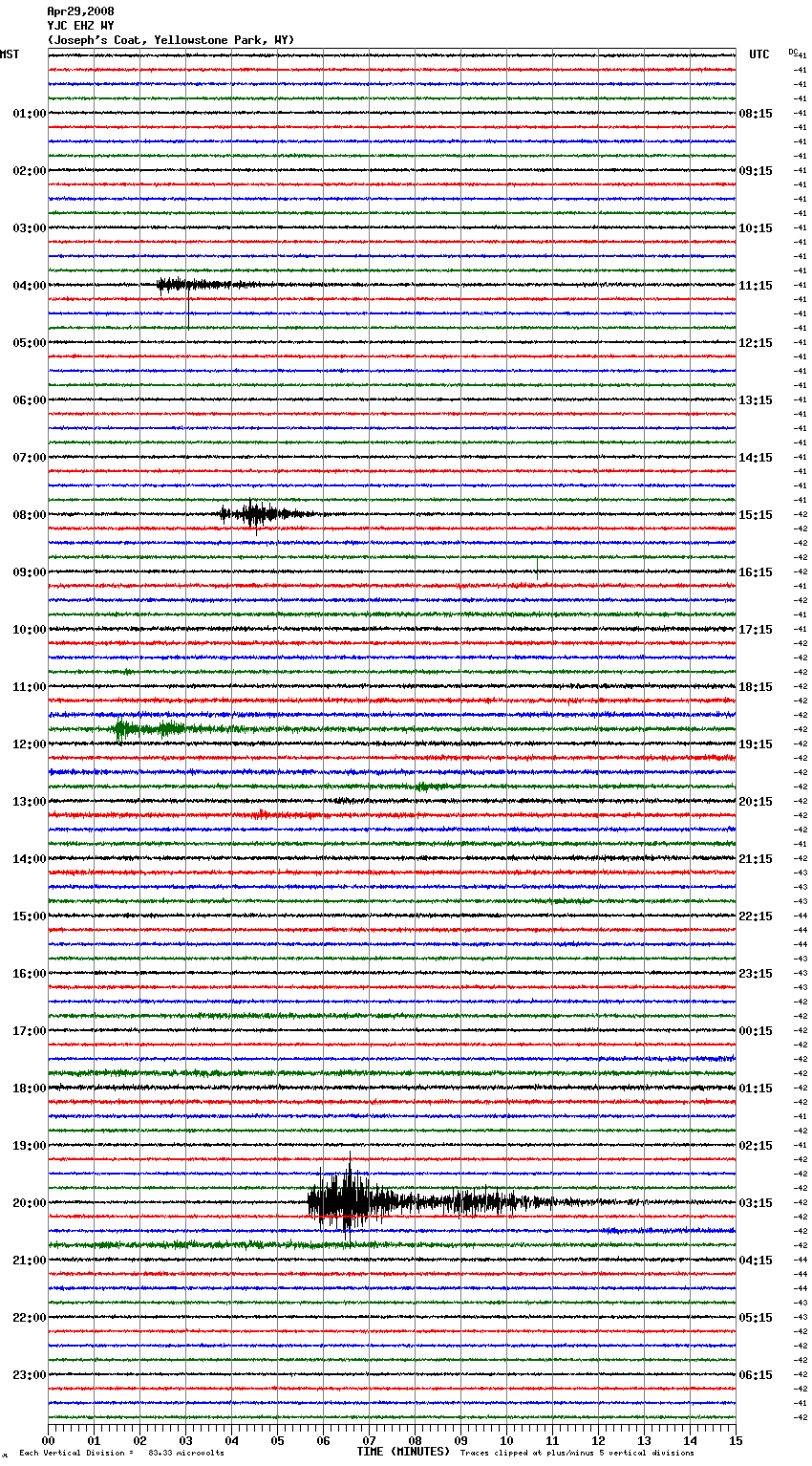Click the "11:15" UTC time label
Image resolution: width=812 pixels, height=1466 pixels.
click(x=756, y=286)
